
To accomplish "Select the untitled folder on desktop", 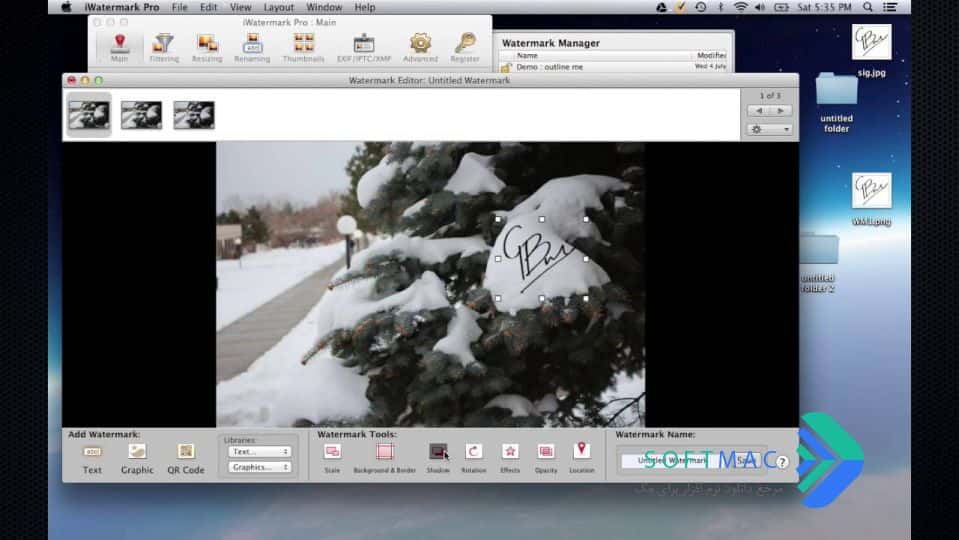I will click(x=837, y=102).
